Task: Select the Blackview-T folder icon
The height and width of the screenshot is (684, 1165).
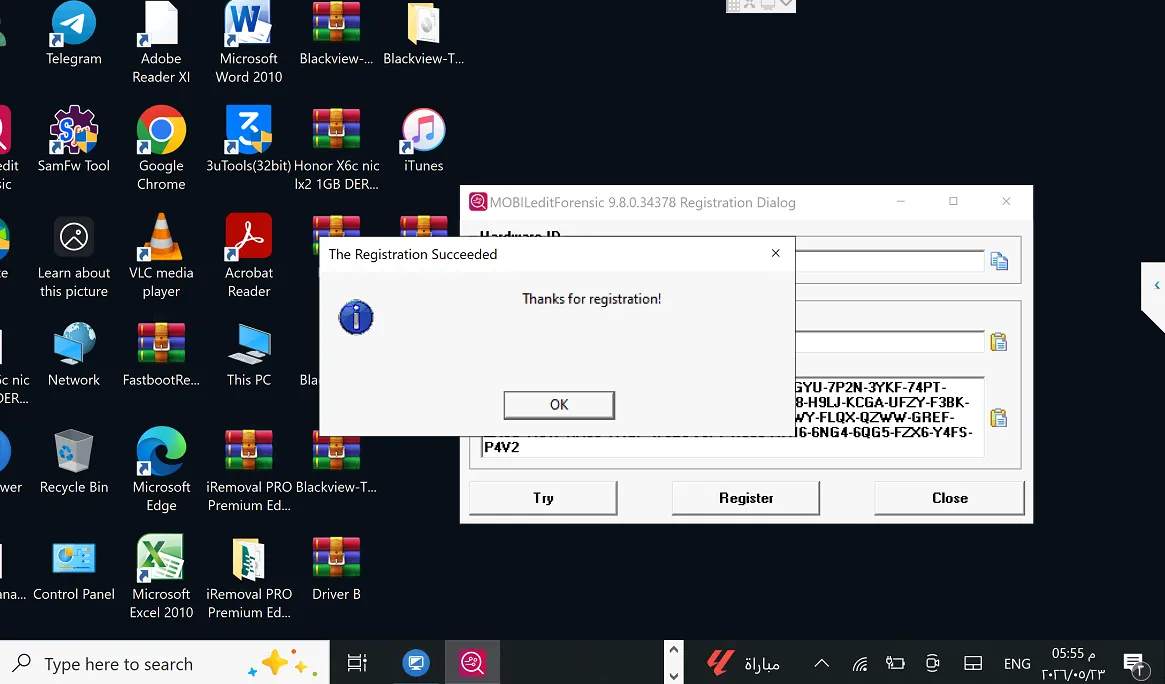Action: coord(424,33)
